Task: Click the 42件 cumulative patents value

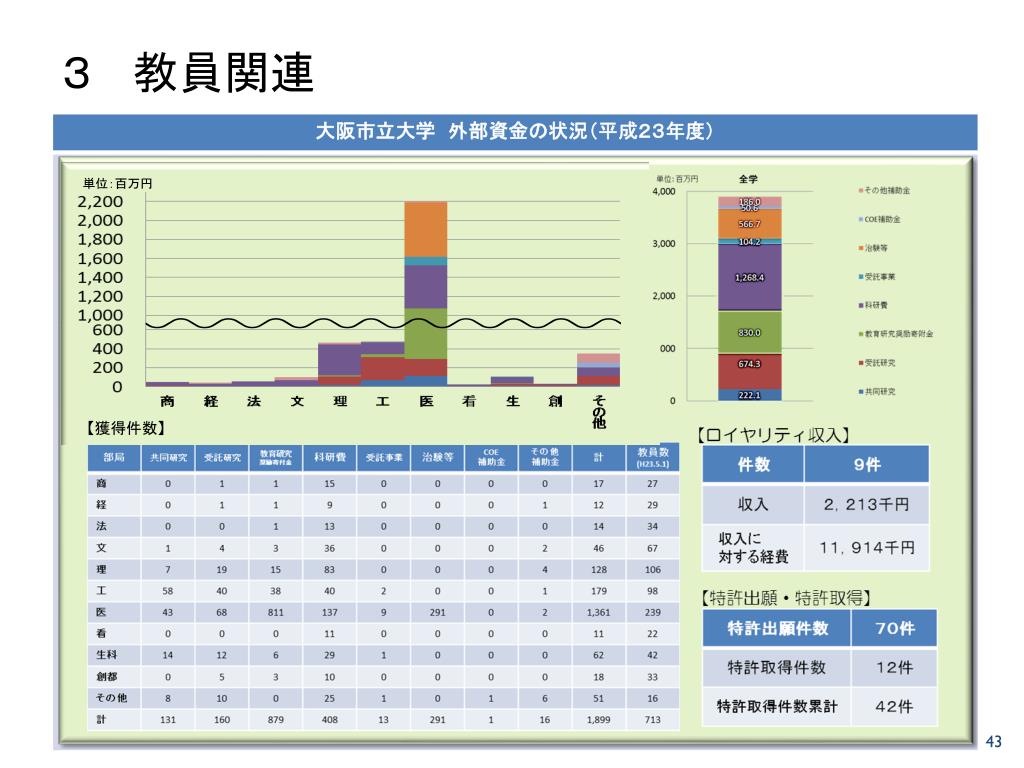Action: pyautogui.click(x=895, y=706)
